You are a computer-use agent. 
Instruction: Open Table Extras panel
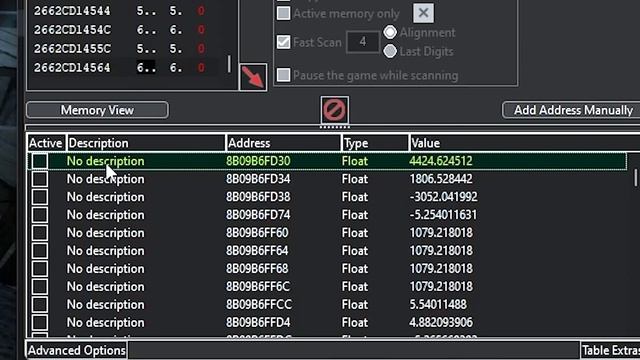click(611, 351)
